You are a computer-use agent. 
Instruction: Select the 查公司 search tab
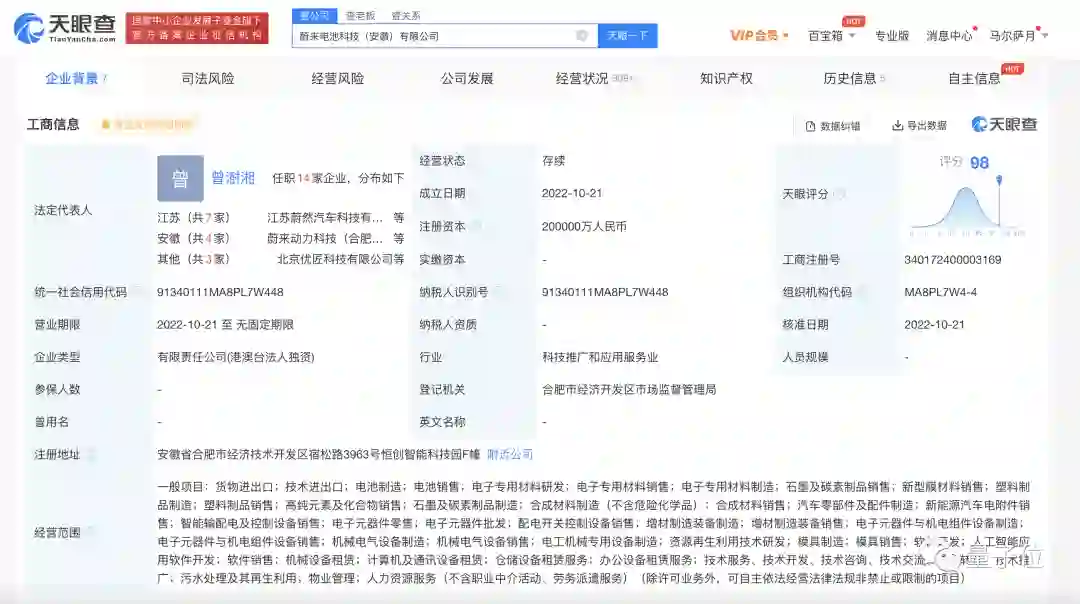pos(315,15)
